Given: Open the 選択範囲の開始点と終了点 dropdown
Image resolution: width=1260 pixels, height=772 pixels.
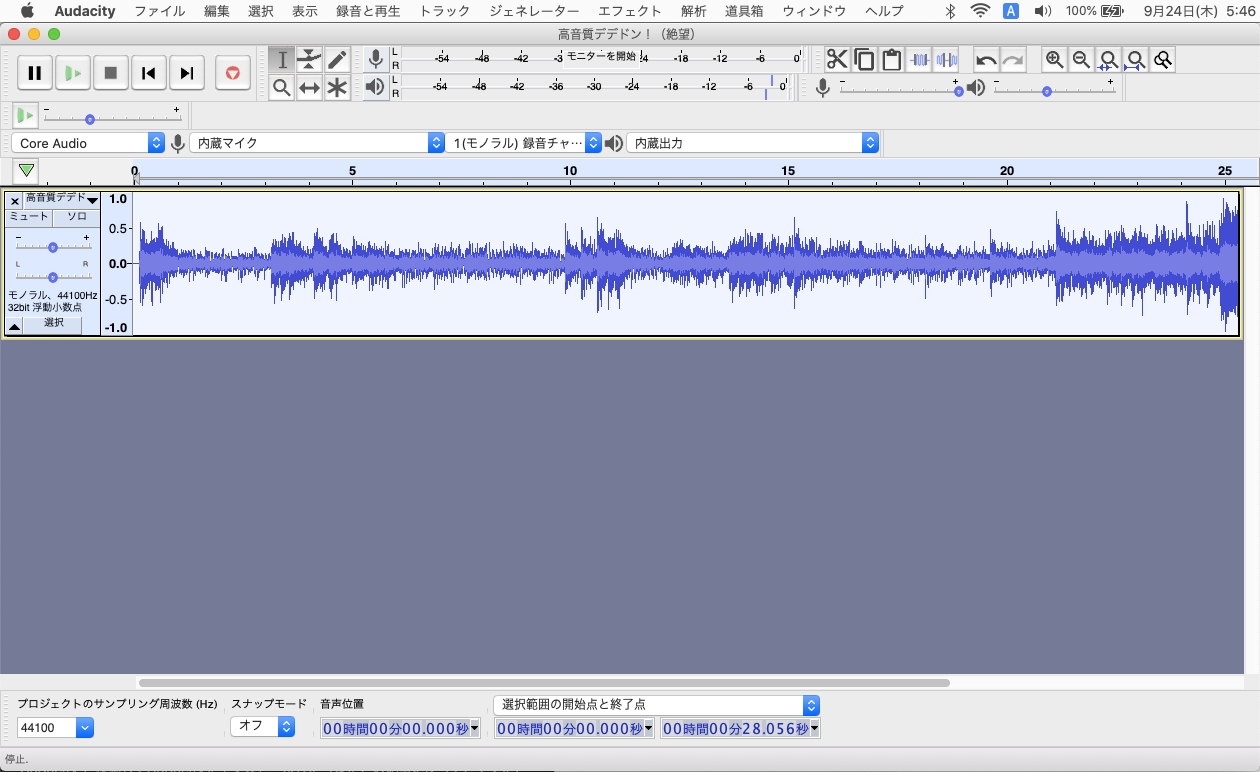Looking at the screenshot, I should point(657,704).
